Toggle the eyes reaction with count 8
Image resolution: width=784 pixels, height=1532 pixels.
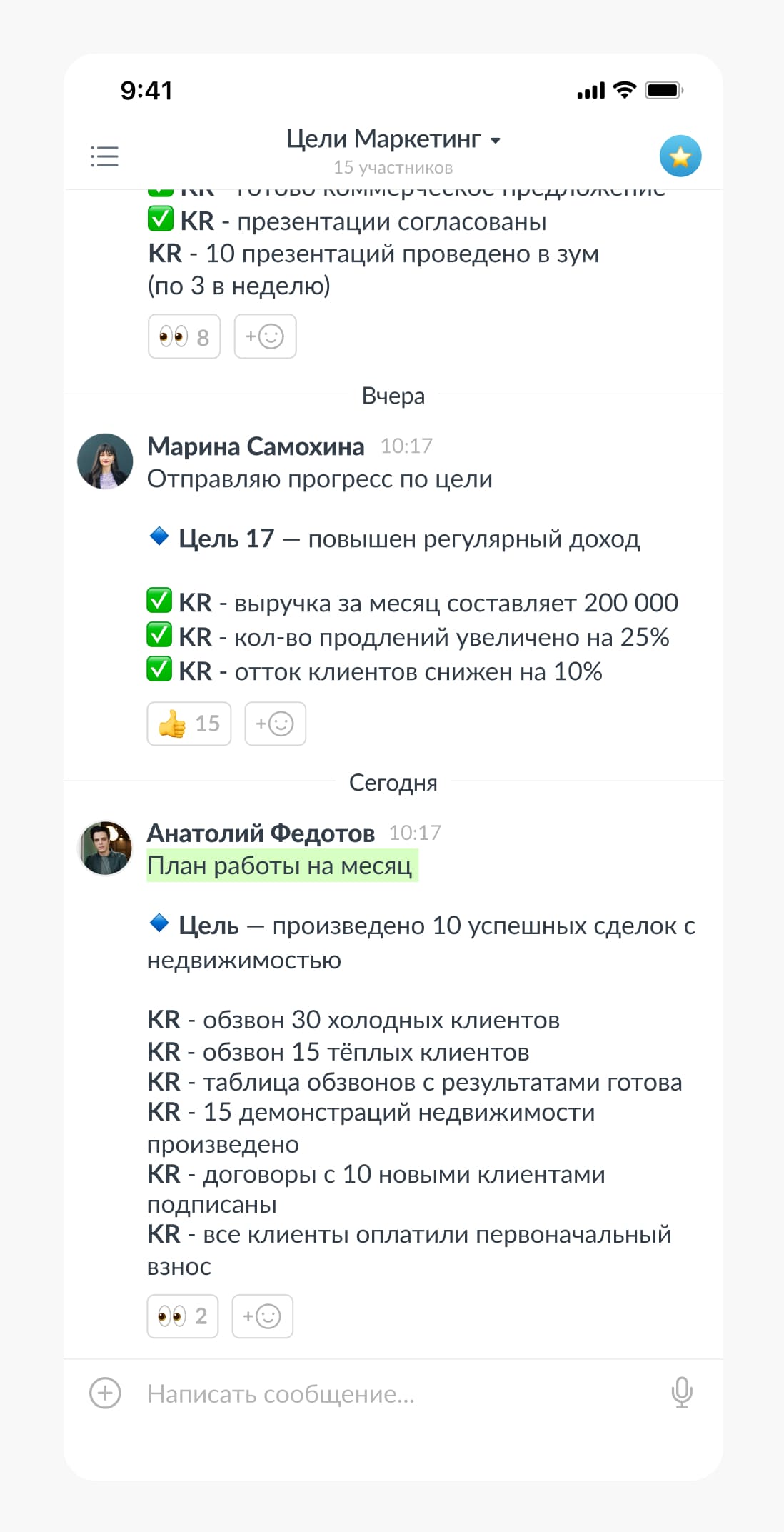click(184, 336)
